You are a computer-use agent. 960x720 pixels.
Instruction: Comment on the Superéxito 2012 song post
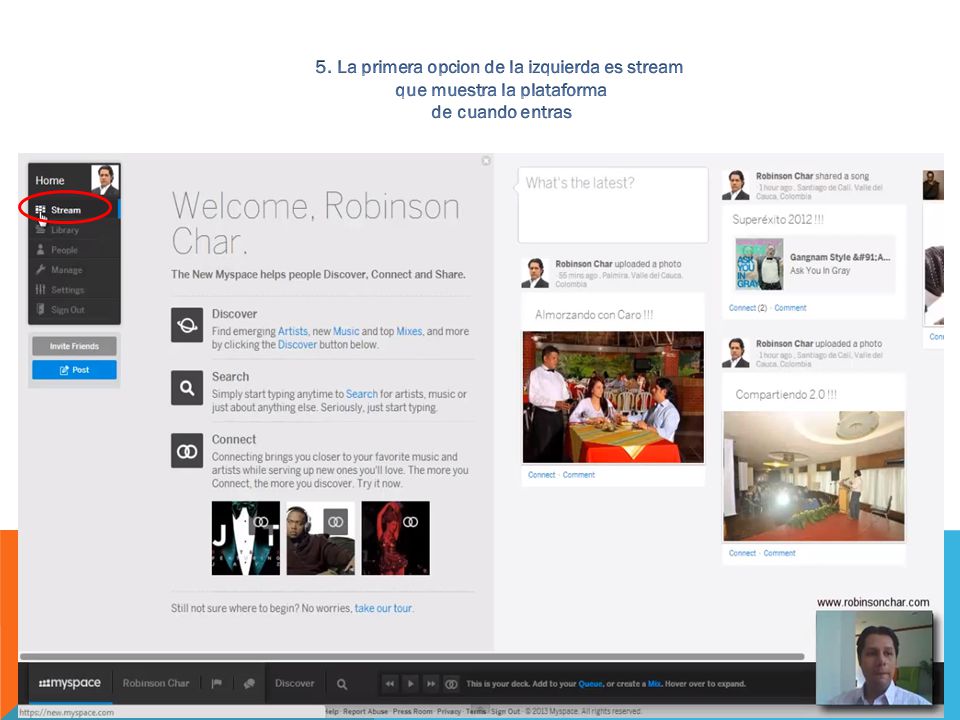(790, 308)
